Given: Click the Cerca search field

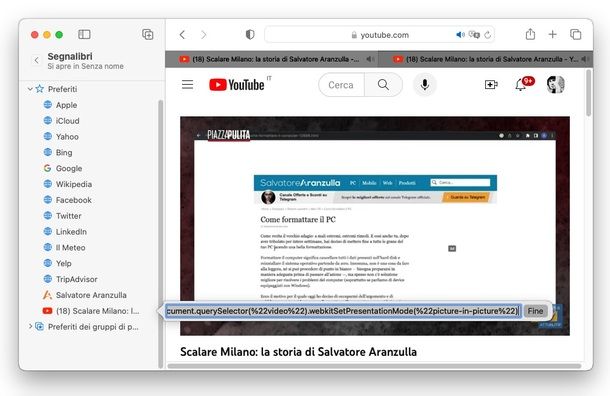Looking at the screenshot, I should pos(341,85).
